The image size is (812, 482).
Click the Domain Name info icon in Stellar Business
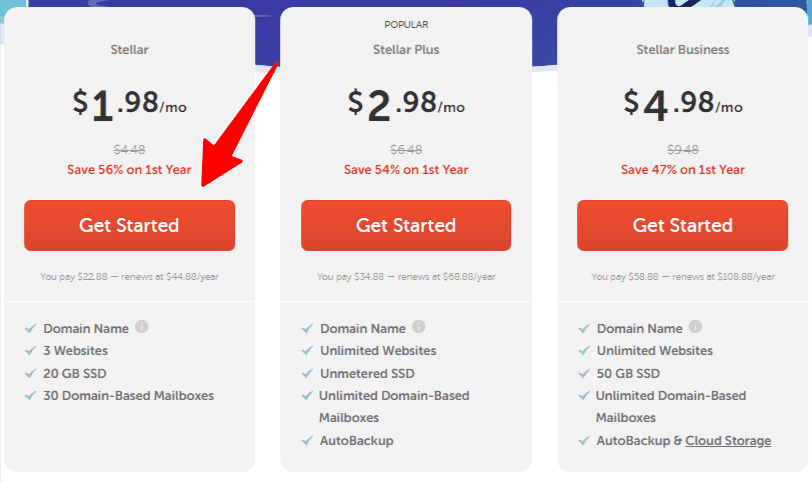point(695,327)
